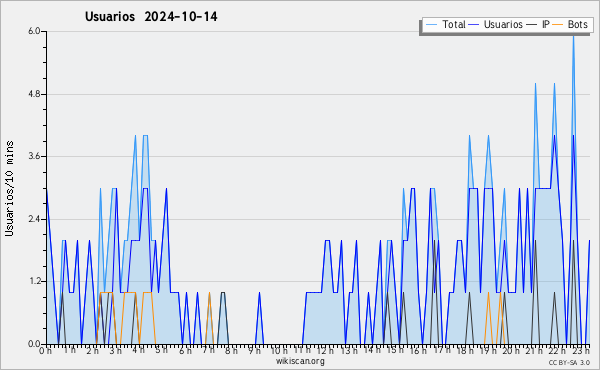The width and height of the screenshot is (600, 370).
Task: Click the '19 h' x-axis label
Action: coord(488,350)
